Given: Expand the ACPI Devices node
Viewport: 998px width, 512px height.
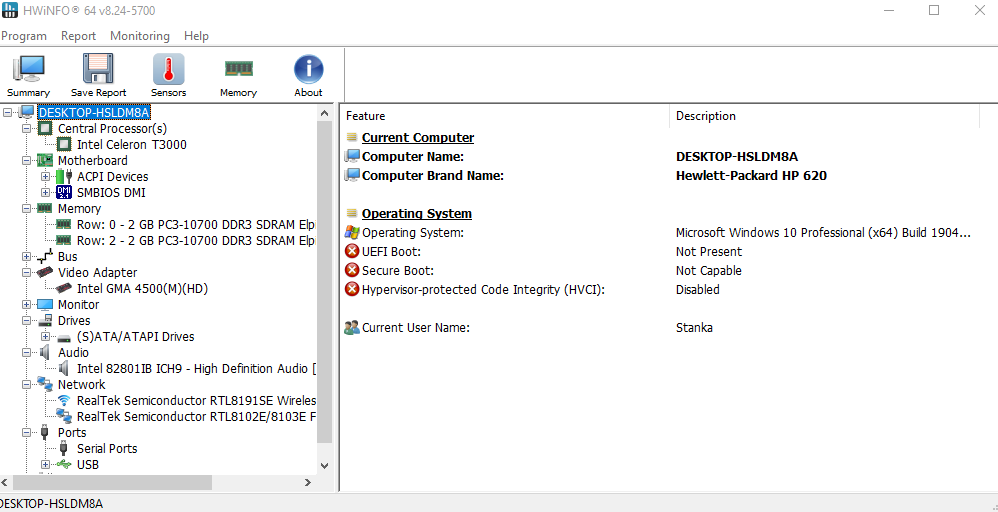Looking at the screenshot, I should (45, 177).
